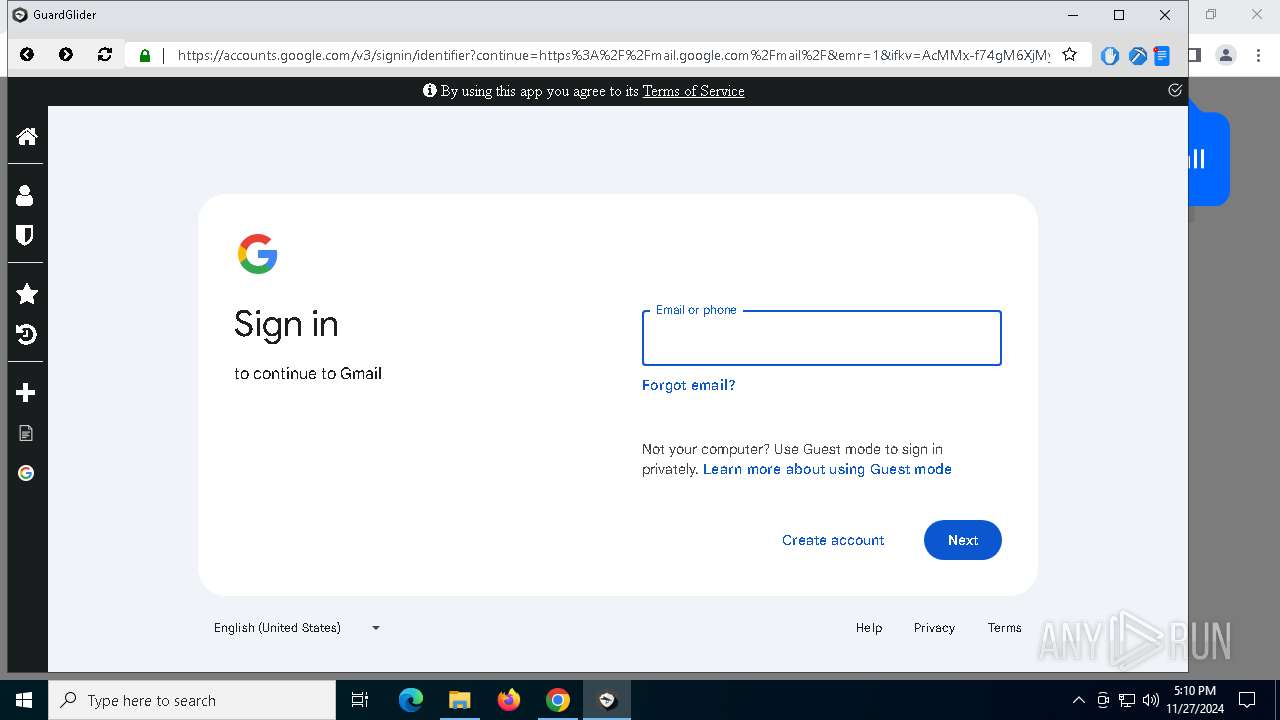Go forward with the forward arrow
This screenshot has height=720, width=1280.
point(66,55)
